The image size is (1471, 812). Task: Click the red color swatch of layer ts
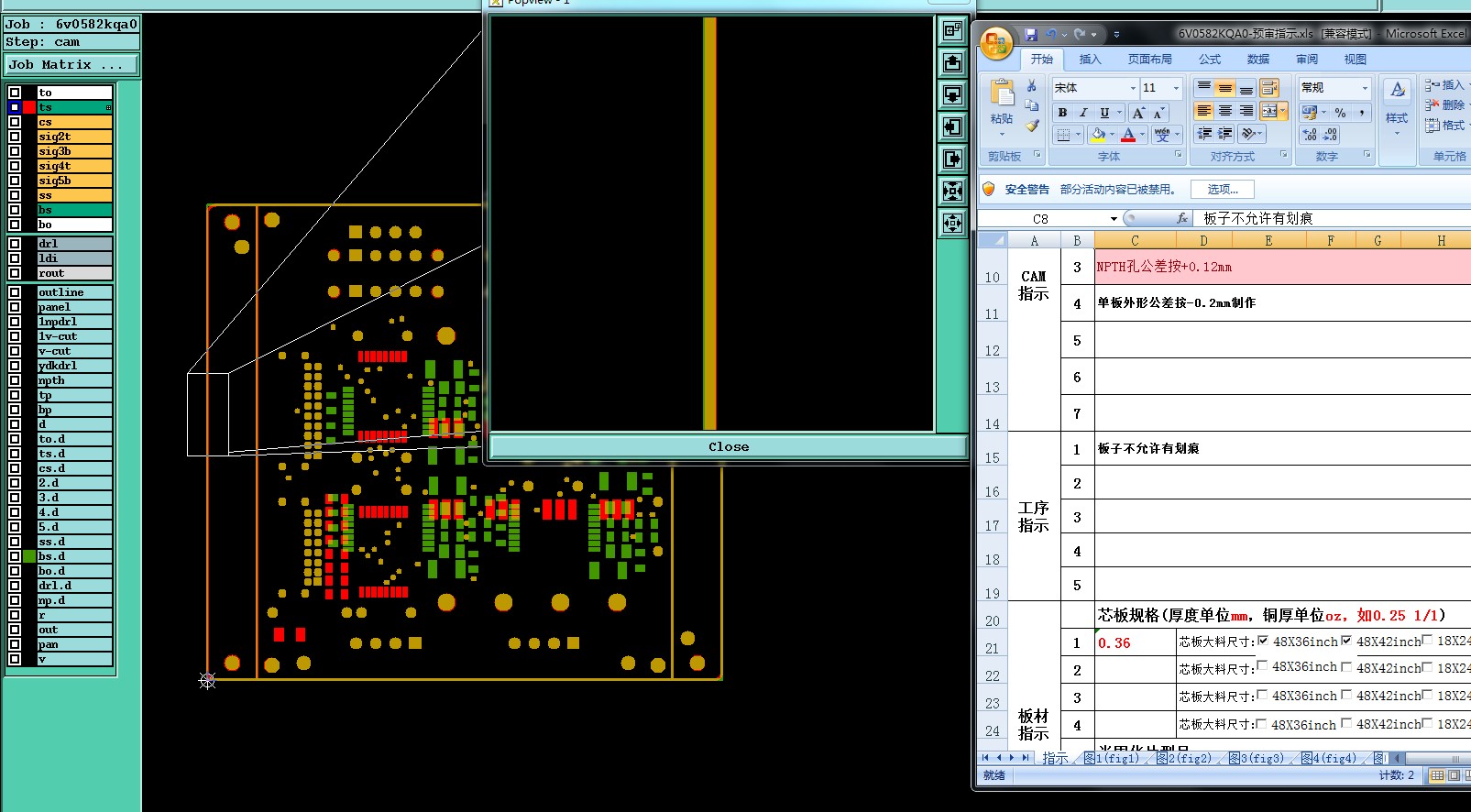29,107
